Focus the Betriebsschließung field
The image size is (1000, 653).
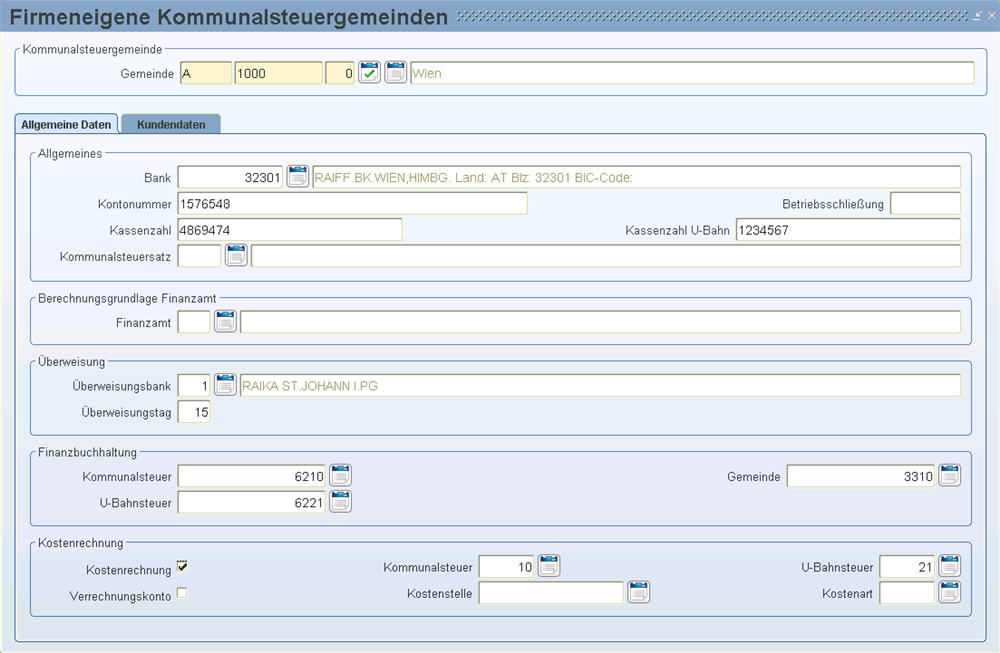924,204
